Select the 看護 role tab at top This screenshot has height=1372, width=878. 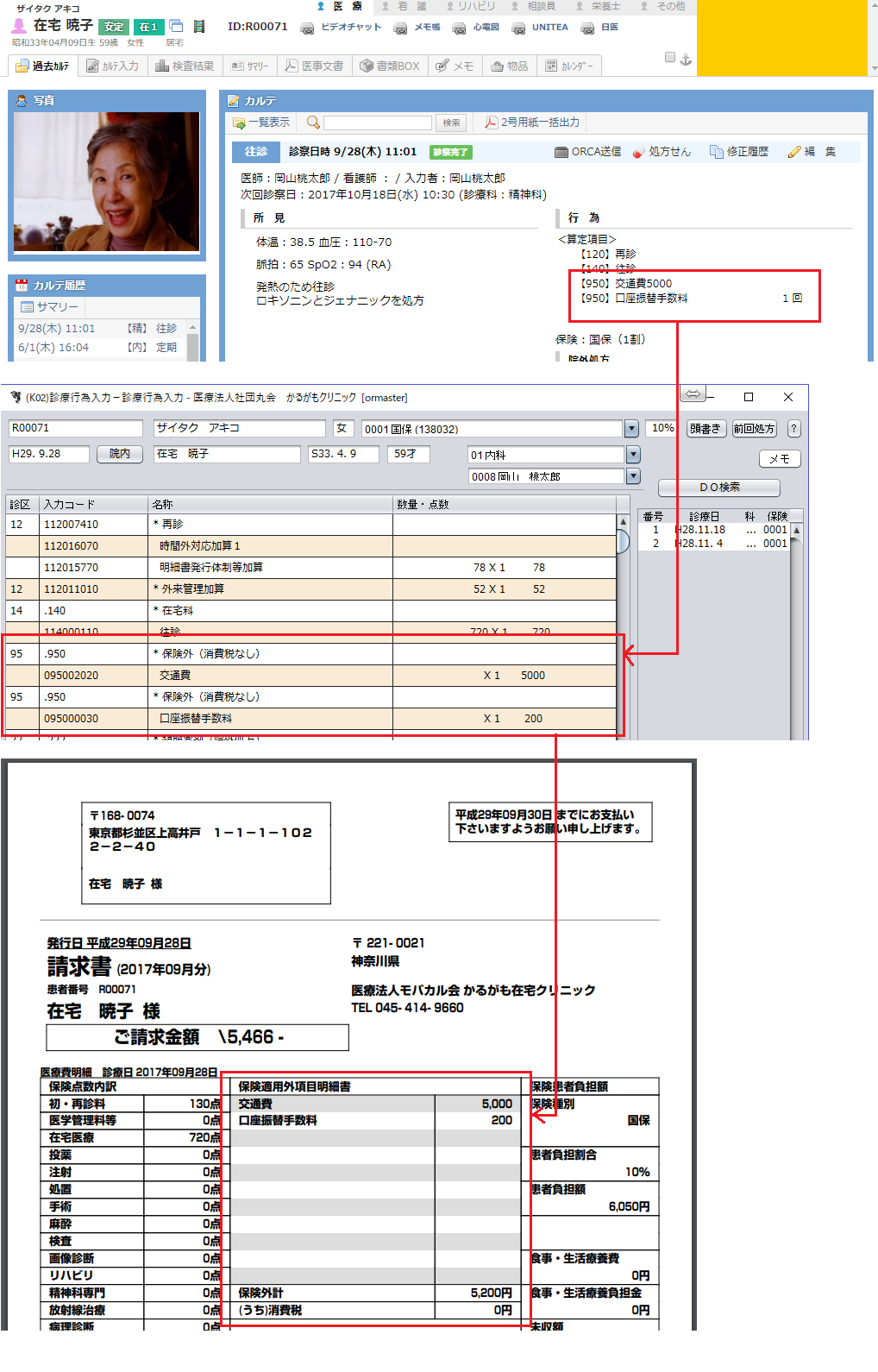click(405, 6)
